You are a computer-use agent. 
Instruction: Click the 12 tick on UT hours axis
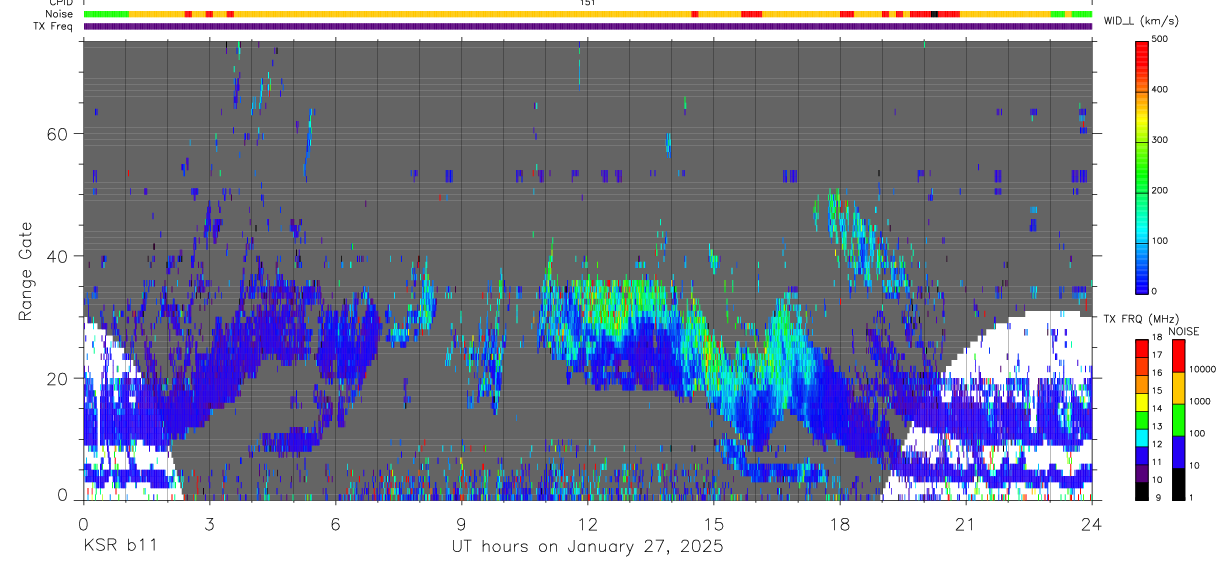[587, 522]
